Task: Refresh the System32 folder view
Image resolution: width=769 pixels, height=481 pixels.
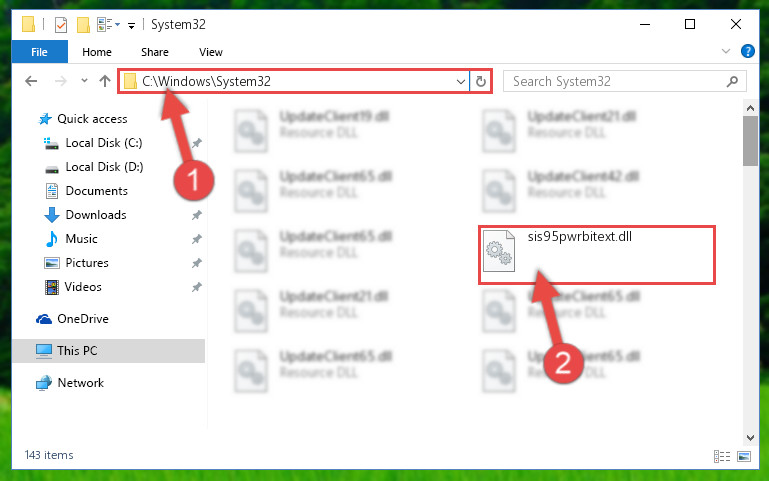Action: 481,81
